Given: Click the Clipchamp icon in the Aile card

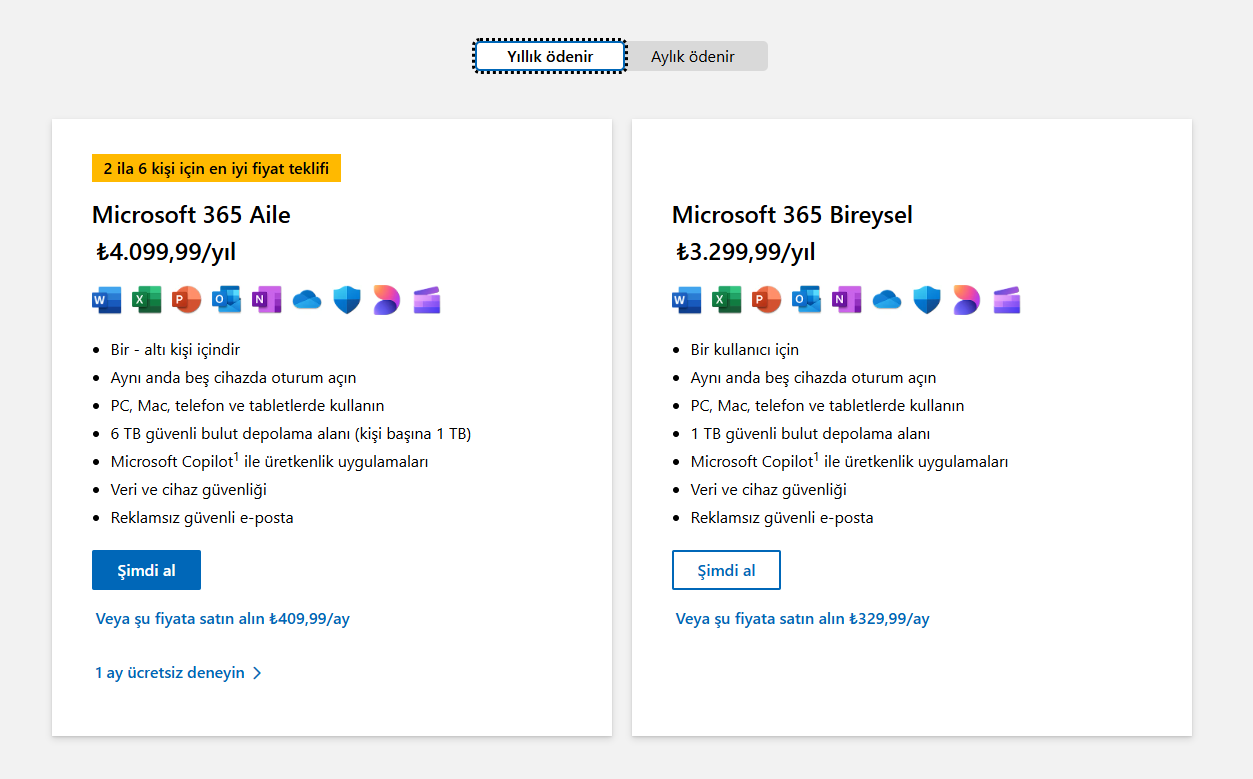Looking at the screenshot, I should coord(427,299).
